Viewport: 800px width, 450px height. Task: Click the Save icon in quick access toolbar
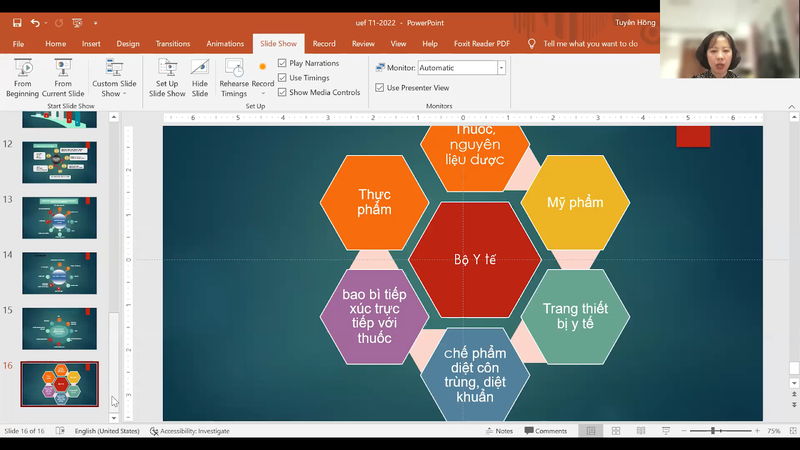point(17,22)
